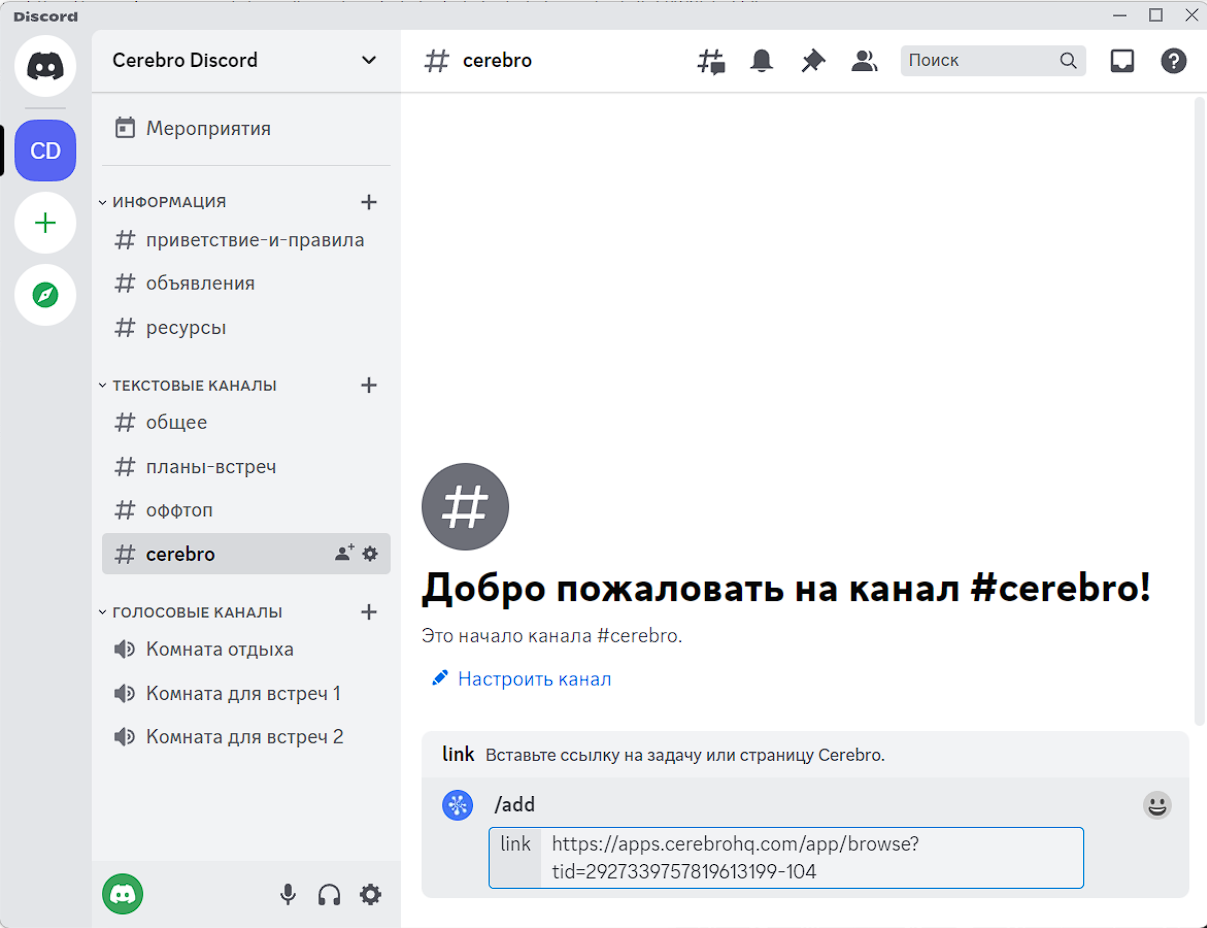Click the vertical chat scrollbar
Viewport: 1207px width, 928px height.
tap(1200, 410)
